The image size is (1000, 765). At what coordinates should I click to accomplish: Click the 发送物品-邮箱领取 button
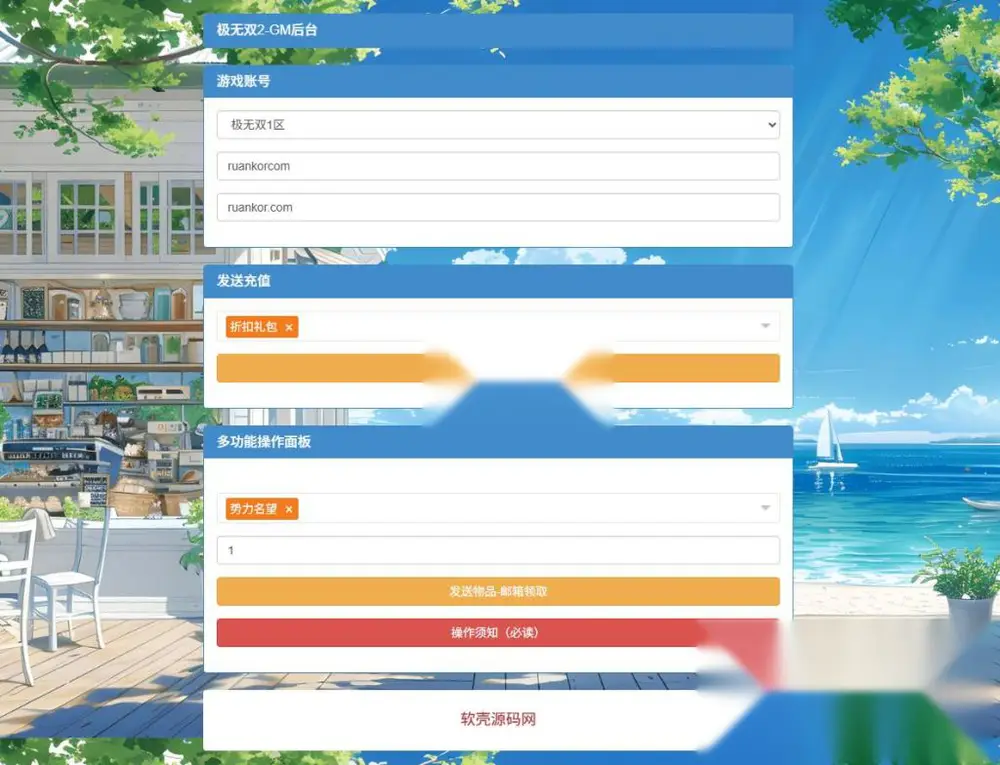[x=497, y=591]
